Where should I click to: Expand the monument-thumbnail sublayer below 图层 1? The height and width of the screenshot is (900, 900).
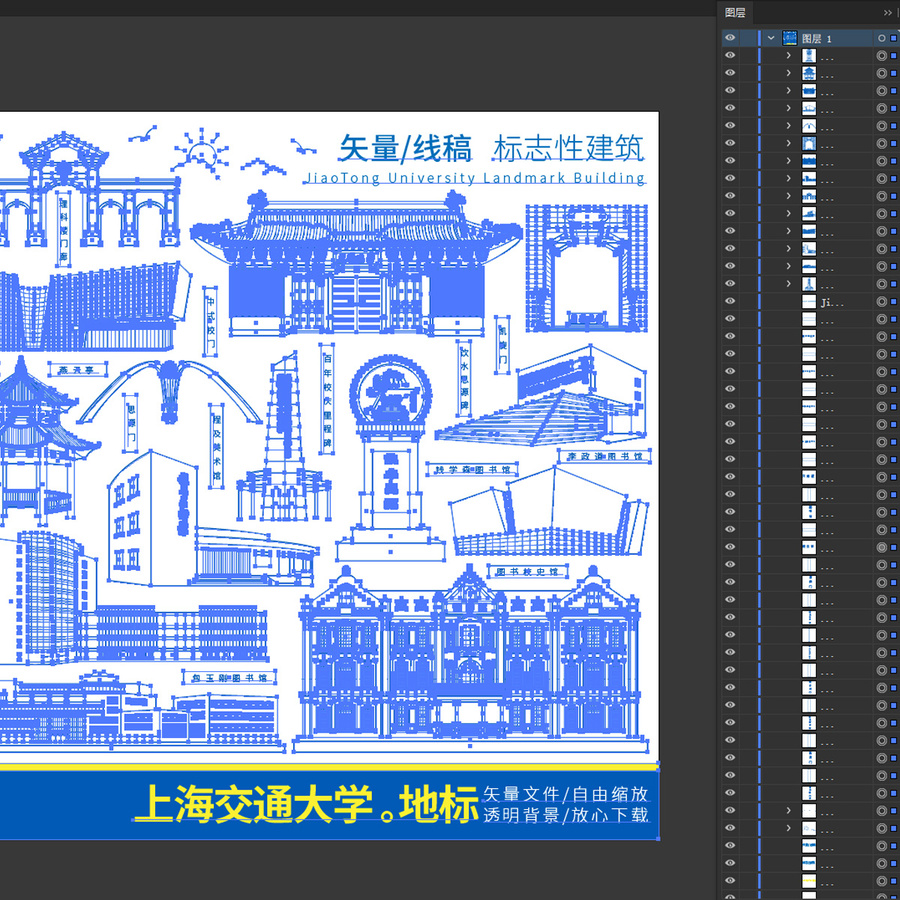point(789,56)
